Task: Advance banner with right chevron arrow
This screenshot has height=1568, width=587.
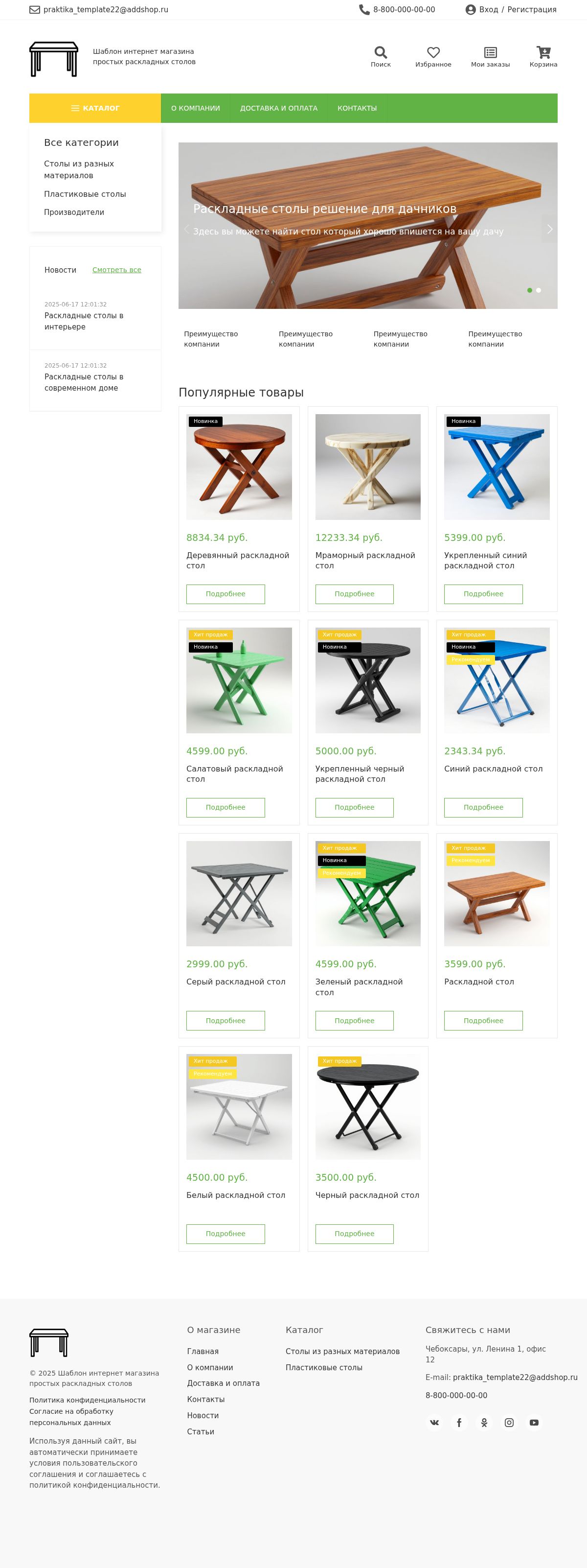Action: pos(549,229)
